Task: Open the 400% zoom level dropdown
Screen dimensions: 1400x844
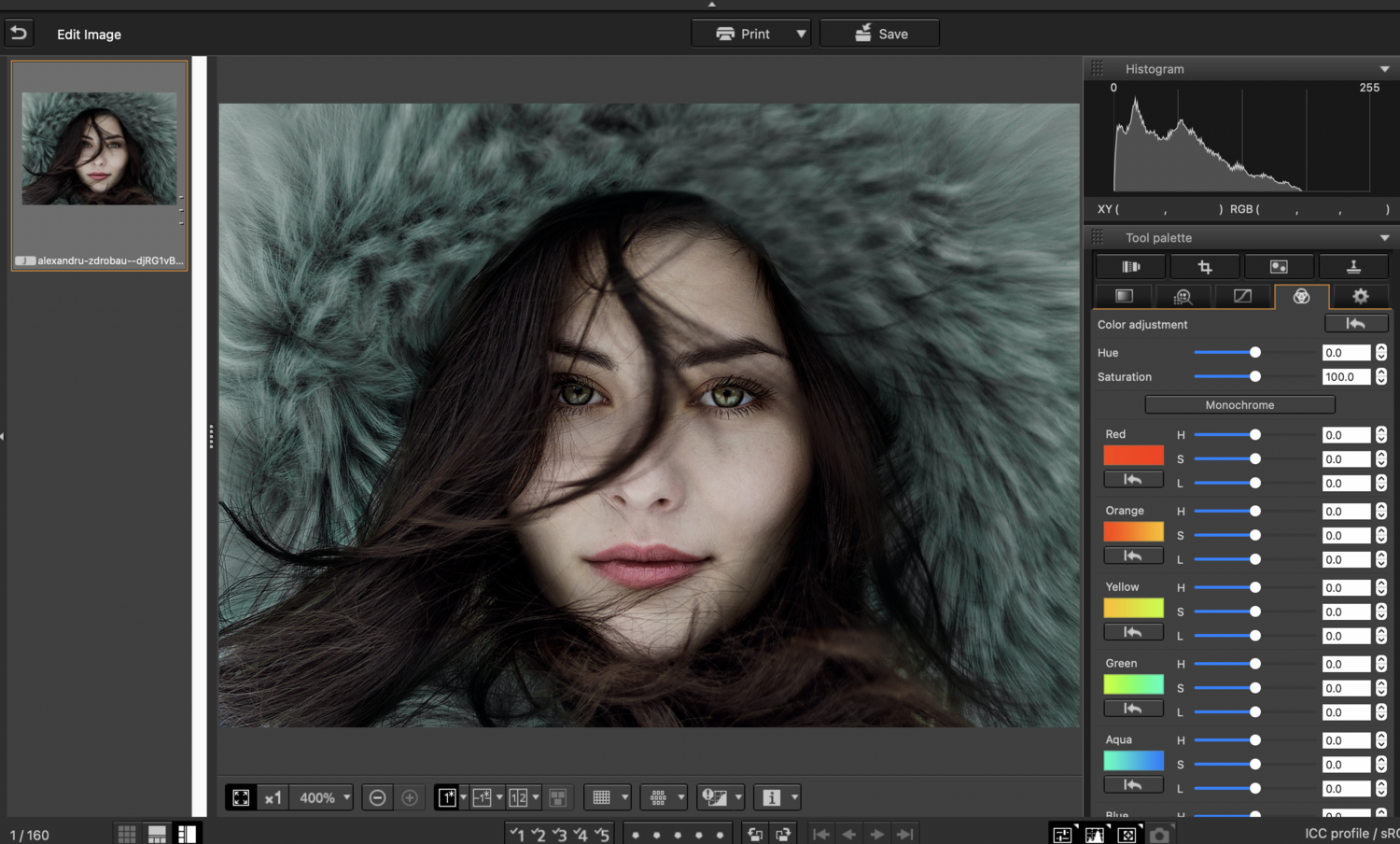Action: tap(324, 797)
